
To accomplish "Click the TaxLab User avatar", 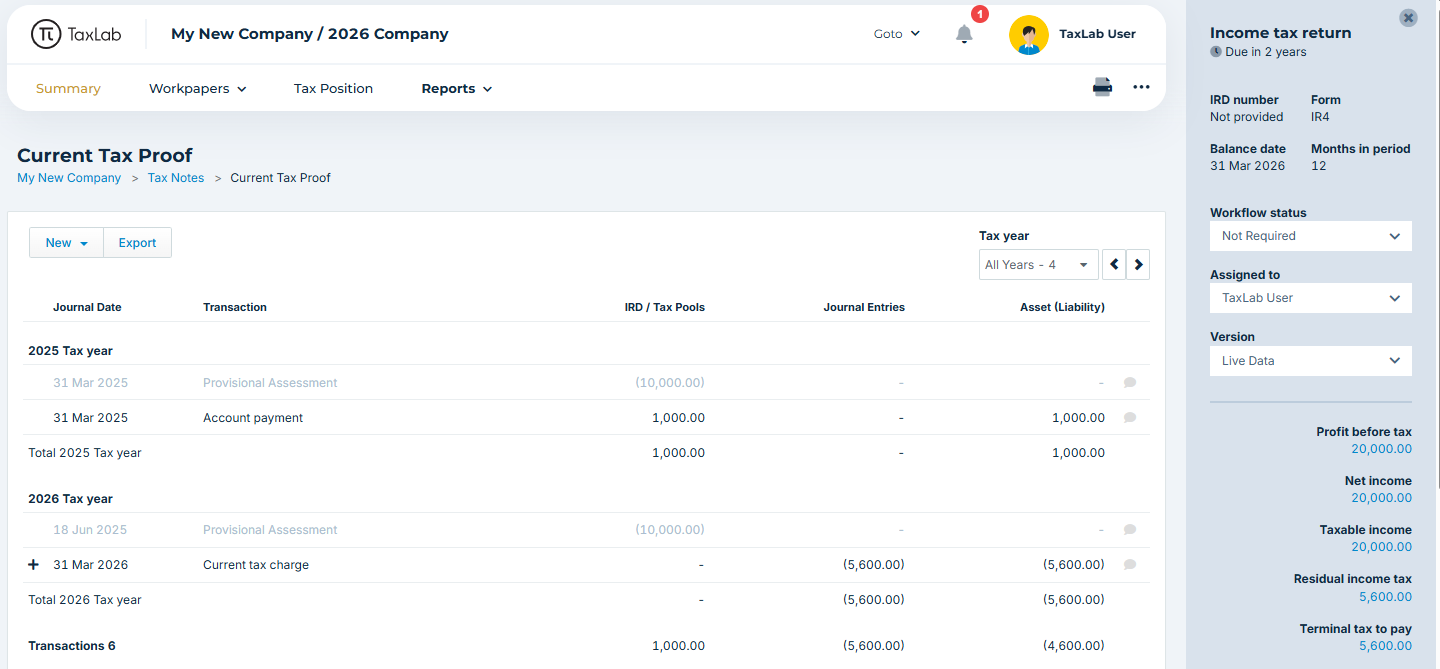I will coord(1028,34).
